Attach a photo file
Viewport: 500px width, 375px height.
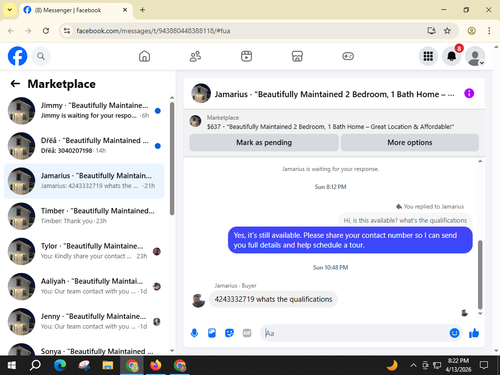coord(212,333)
